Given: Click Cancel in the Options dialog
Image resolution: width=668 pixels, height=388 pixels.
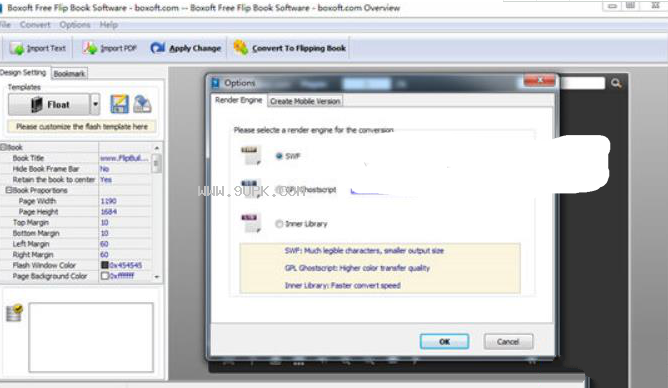Looking at the screenshot, I should pyautogui.click(x=508, y=342).
